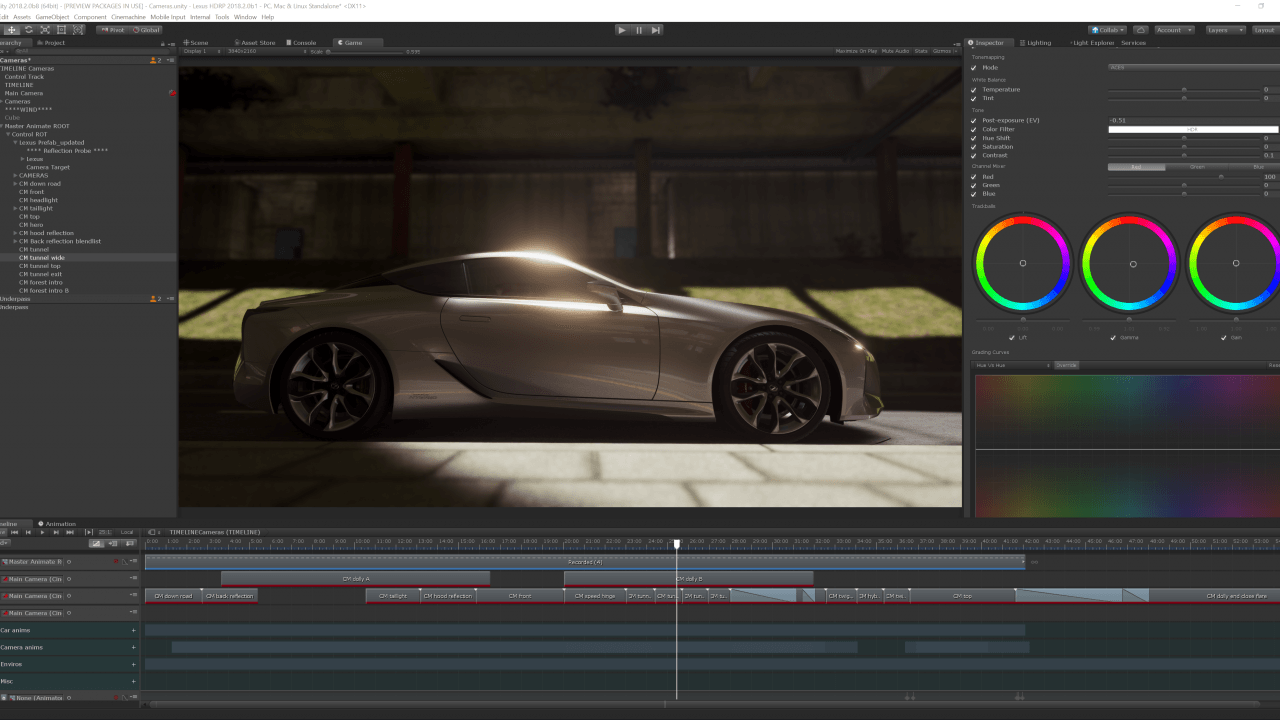The width and height of the screenshot is (1280, 720).
Task: Expand CM taillight in Hierarchy
Action: click(x=16, y=208)
